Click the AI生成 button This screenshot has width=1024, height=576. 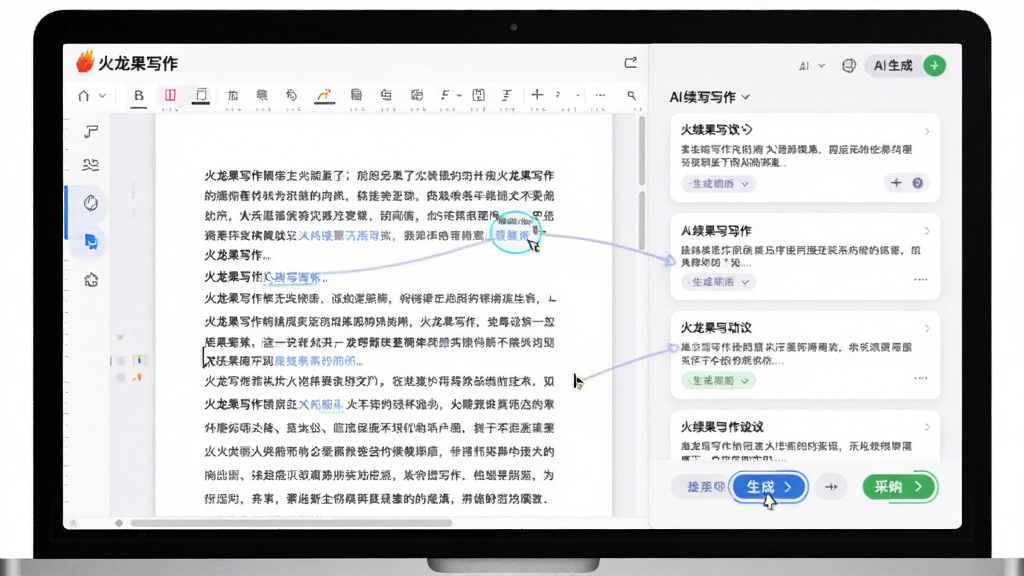[x=893, y=65]
